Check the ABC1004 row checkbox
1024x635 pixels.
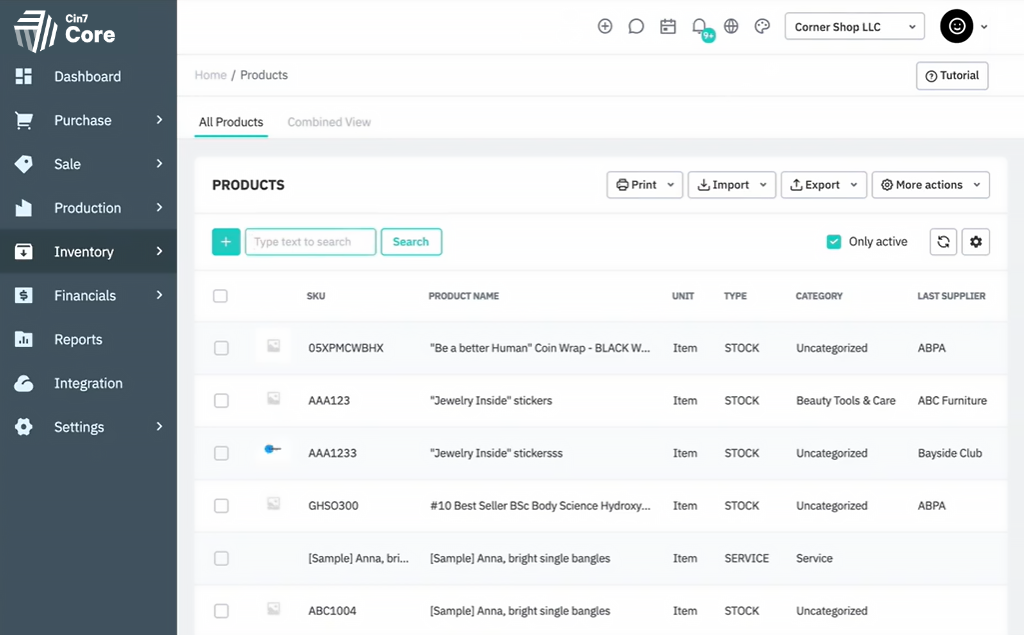tap(221, 611)
